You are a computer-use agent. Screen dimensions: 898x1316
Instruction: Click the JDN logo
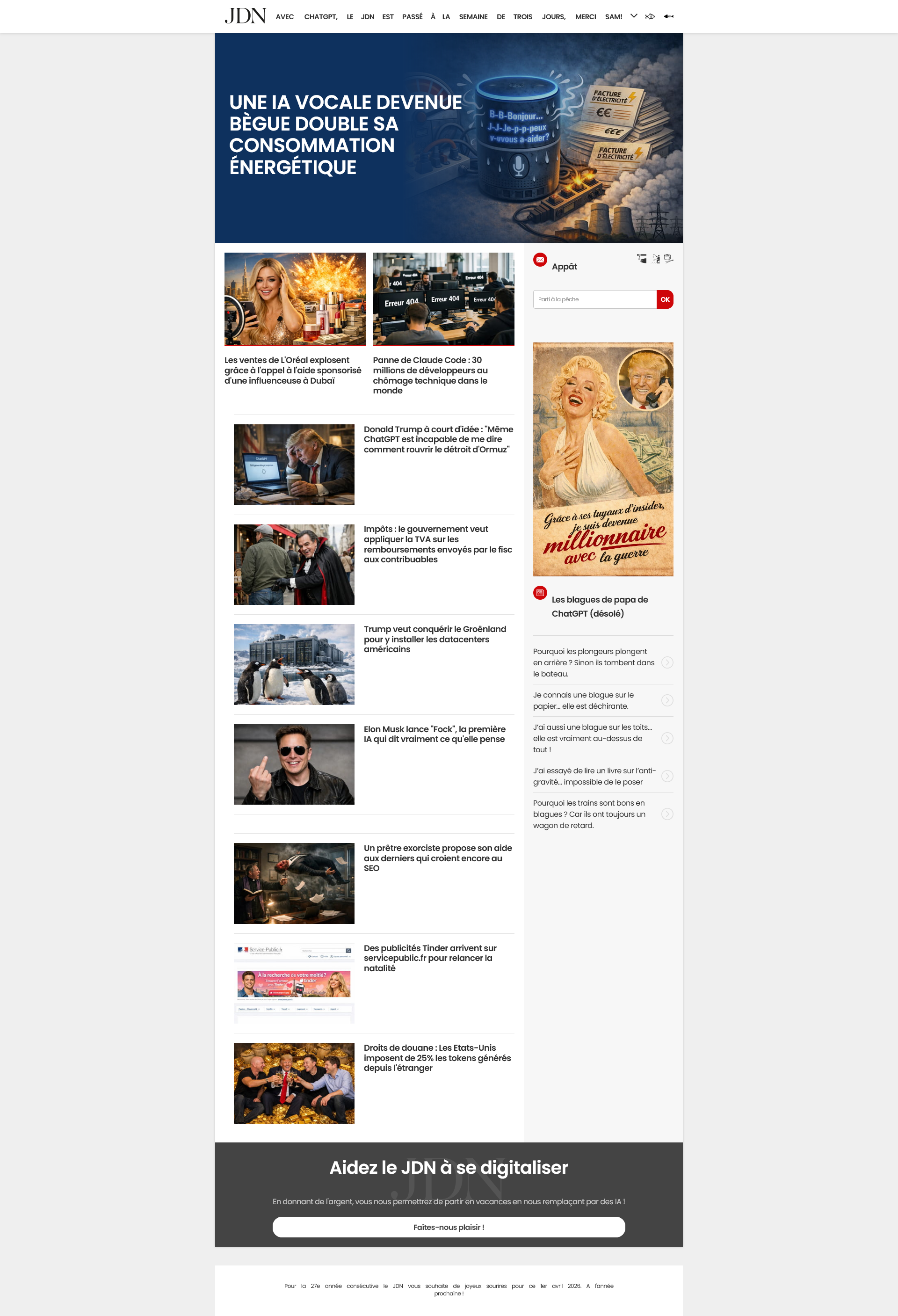(245, 16)
